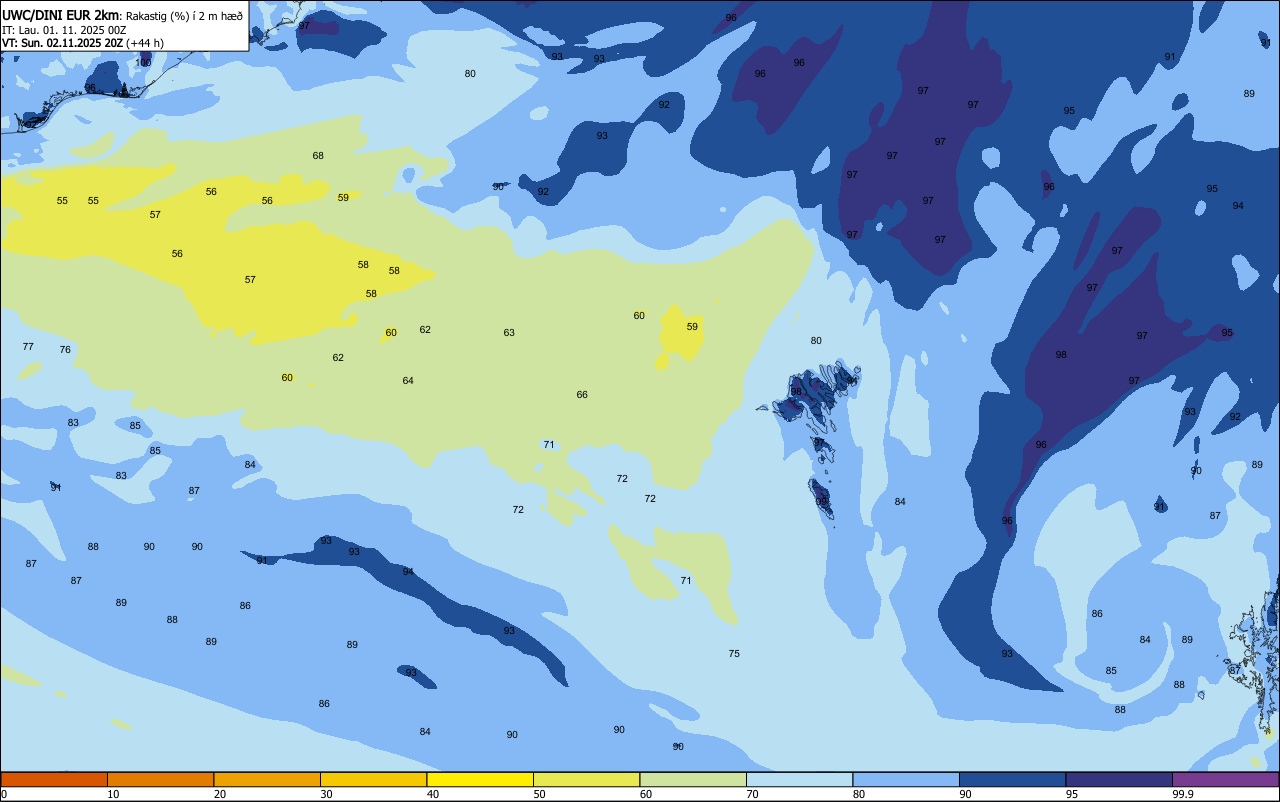This screenshot has width=1280, height=802.
Task: Click the humidity value '64' on the map
Action: (x=408, y=381)
